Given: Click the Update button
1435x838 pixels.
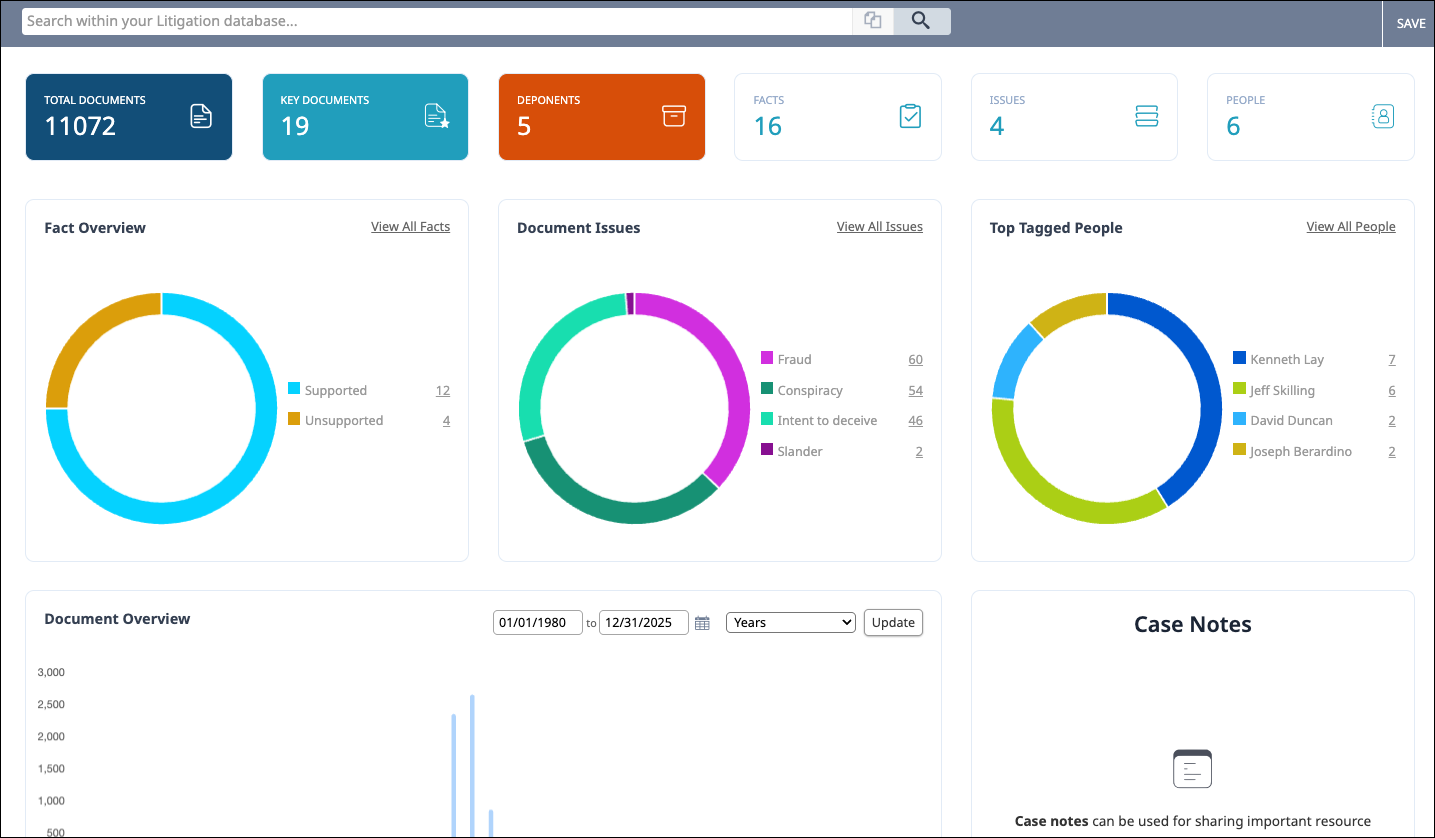Looking at the screenshot, I should click(893, 623).
